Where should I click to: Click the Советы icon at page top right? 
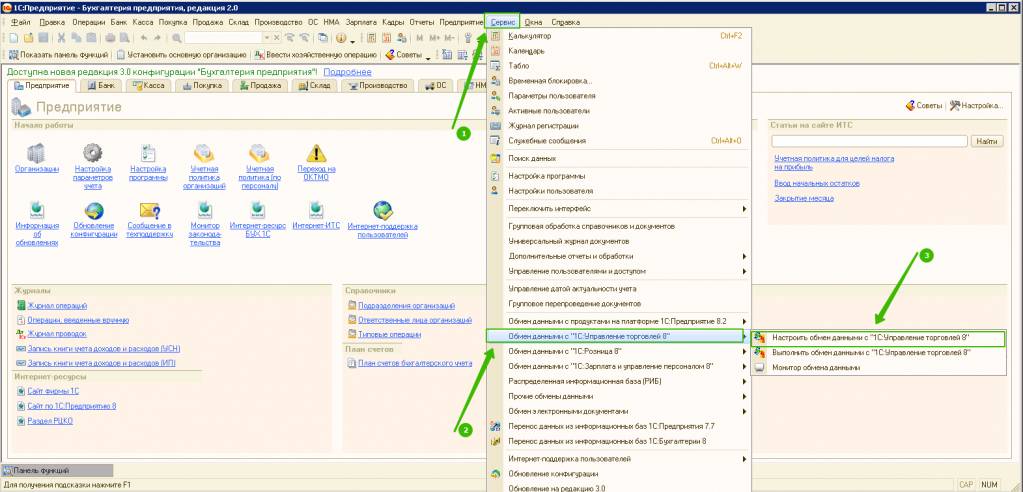click(x=910, y=105)
